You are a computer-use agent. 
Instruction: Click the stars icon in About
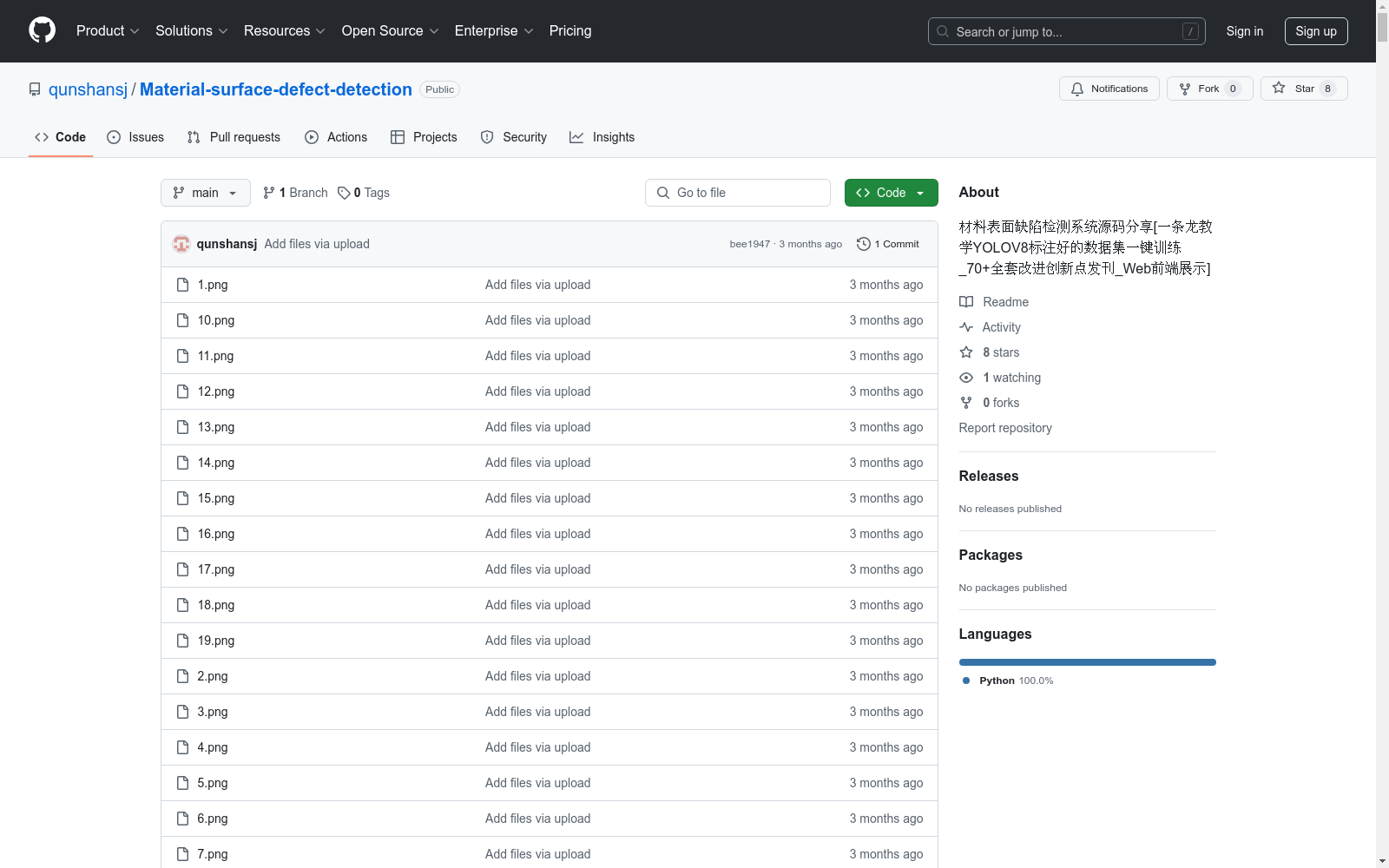point(966,352)
